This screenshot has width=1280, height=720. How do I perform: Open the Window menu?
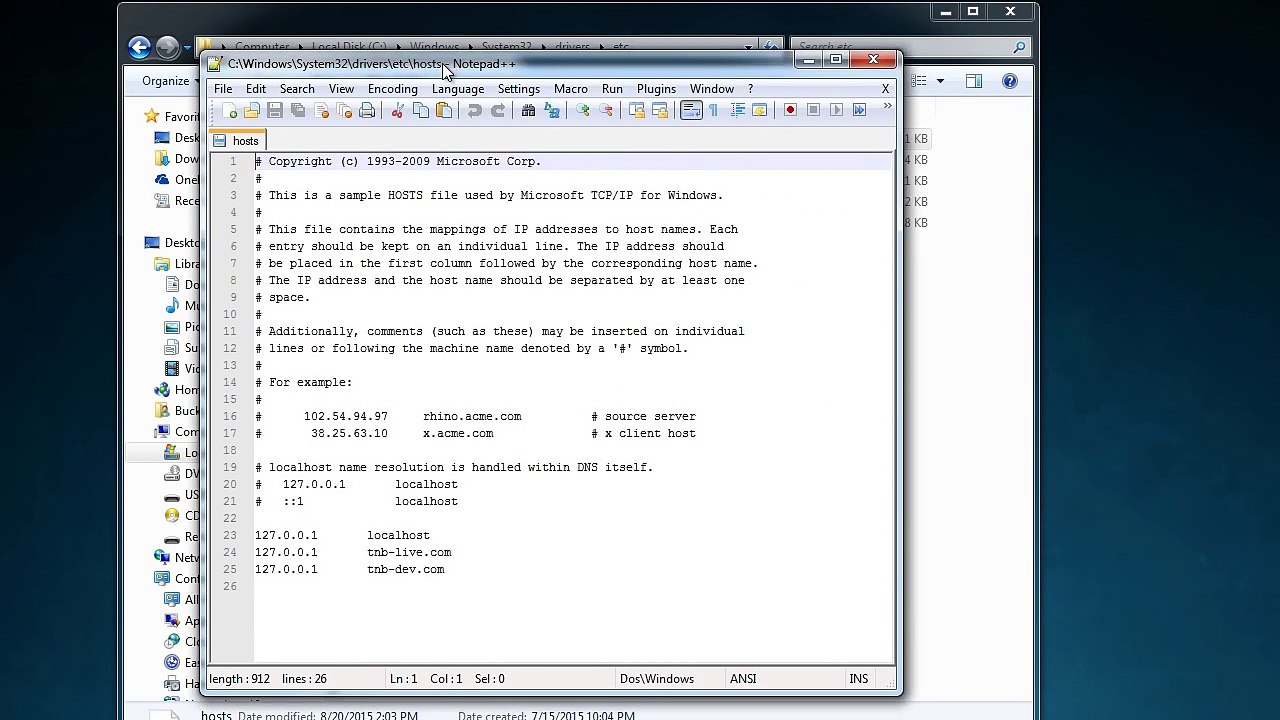pyautogui.click(x=712, y=89)
